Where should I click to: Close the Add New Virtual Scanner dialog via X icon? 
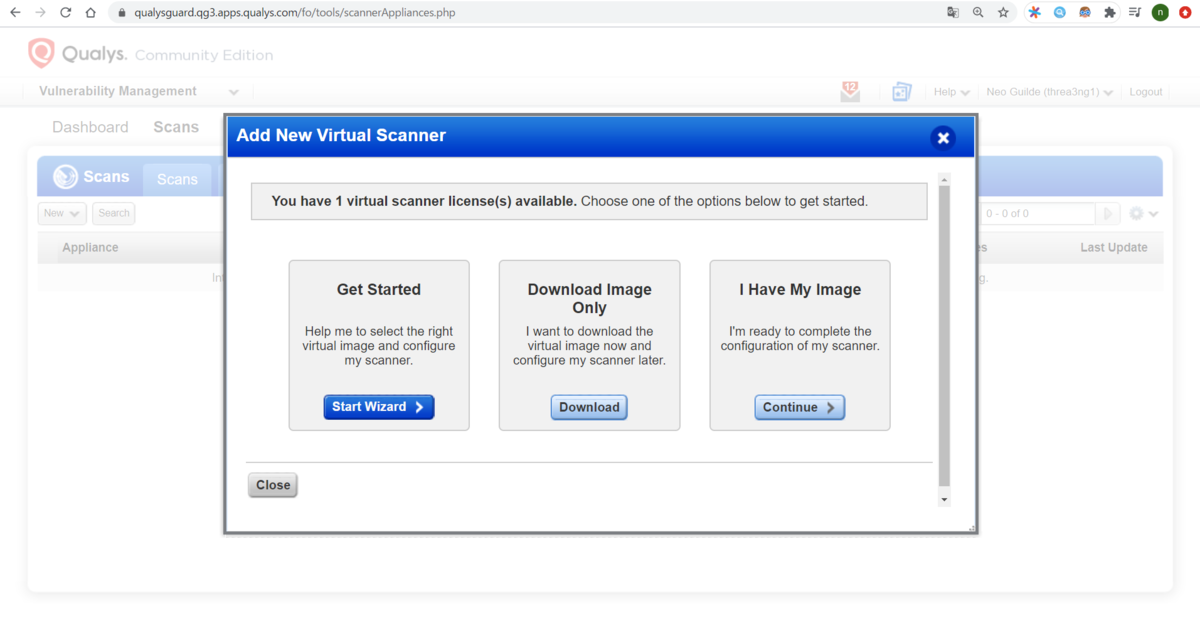click(942, 138)
